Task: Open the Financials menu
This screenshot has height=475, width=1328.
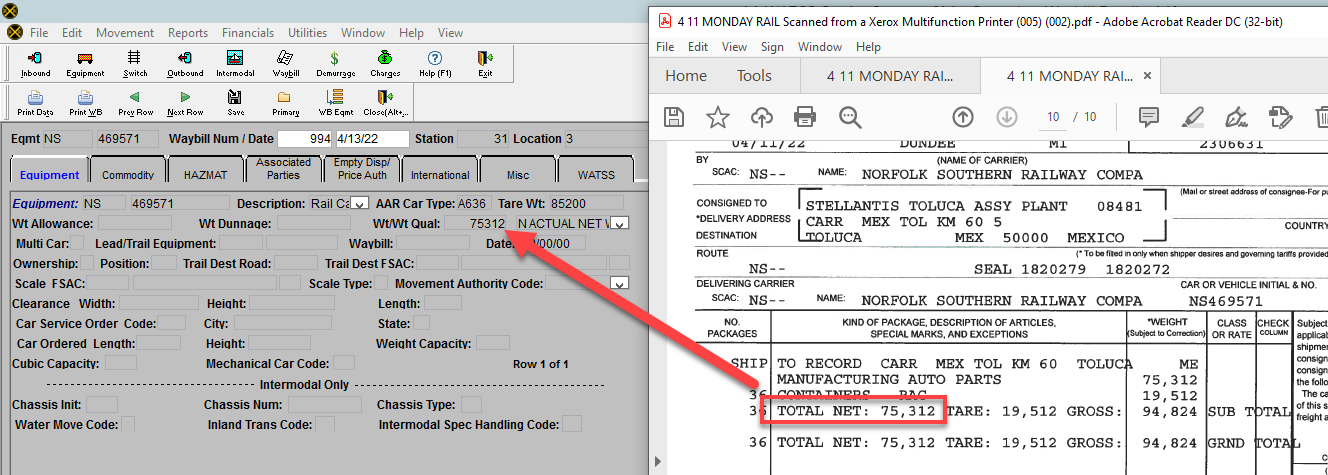Action: click(x=249, y=32)
